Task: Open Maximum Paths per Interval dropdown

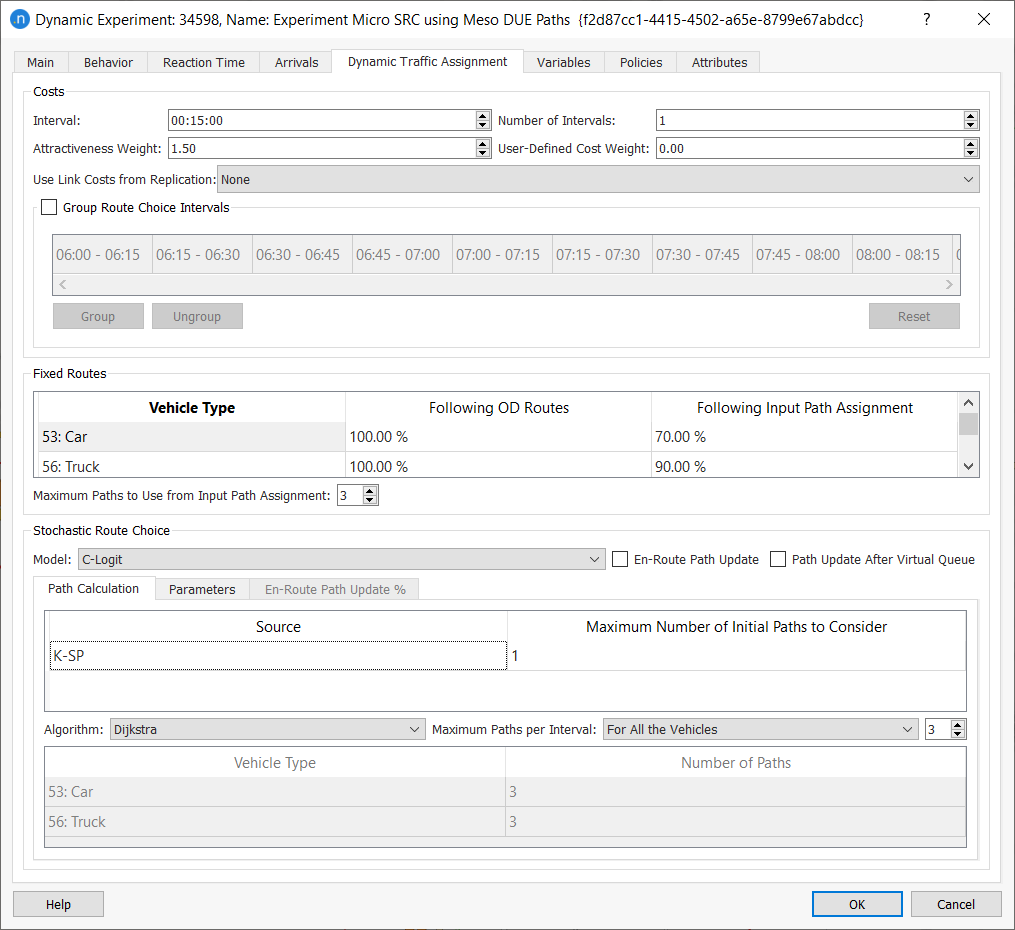Action: (760, 730)
